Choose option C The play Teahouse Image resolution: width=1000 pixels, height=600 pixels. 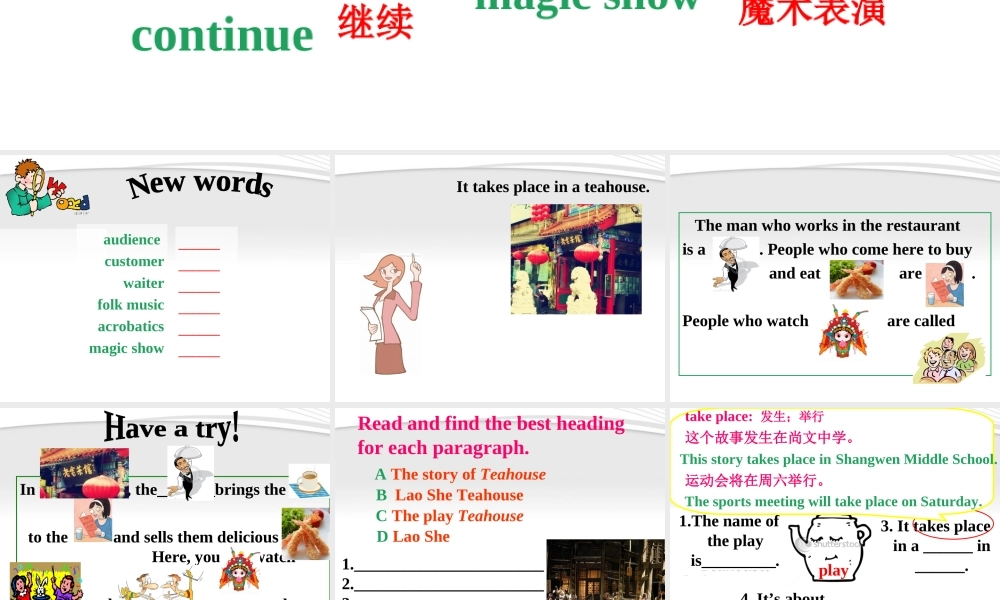[450, 516]
